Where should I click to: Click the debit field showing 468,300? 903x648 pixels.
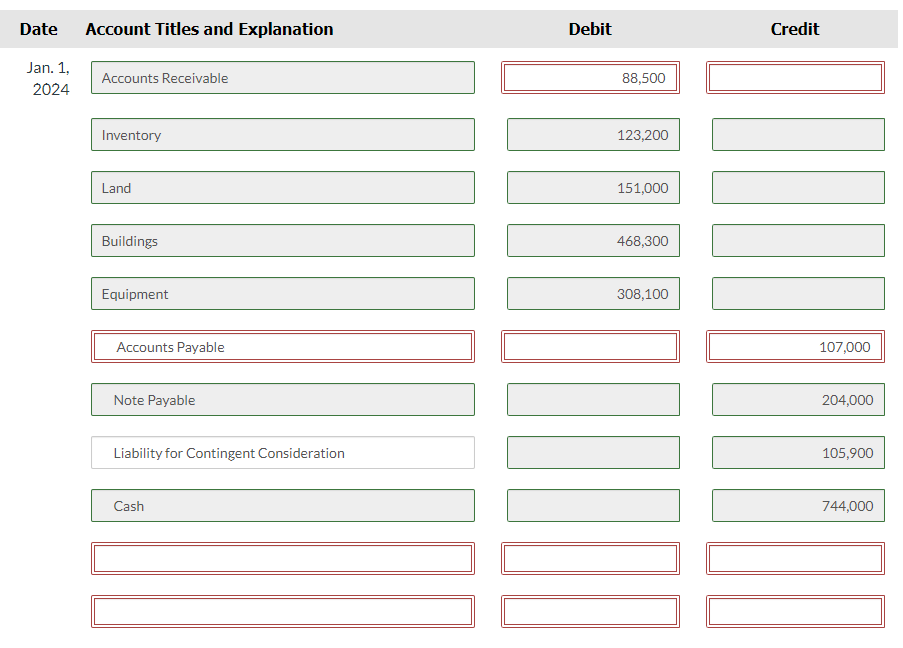[x=593, y=240]
